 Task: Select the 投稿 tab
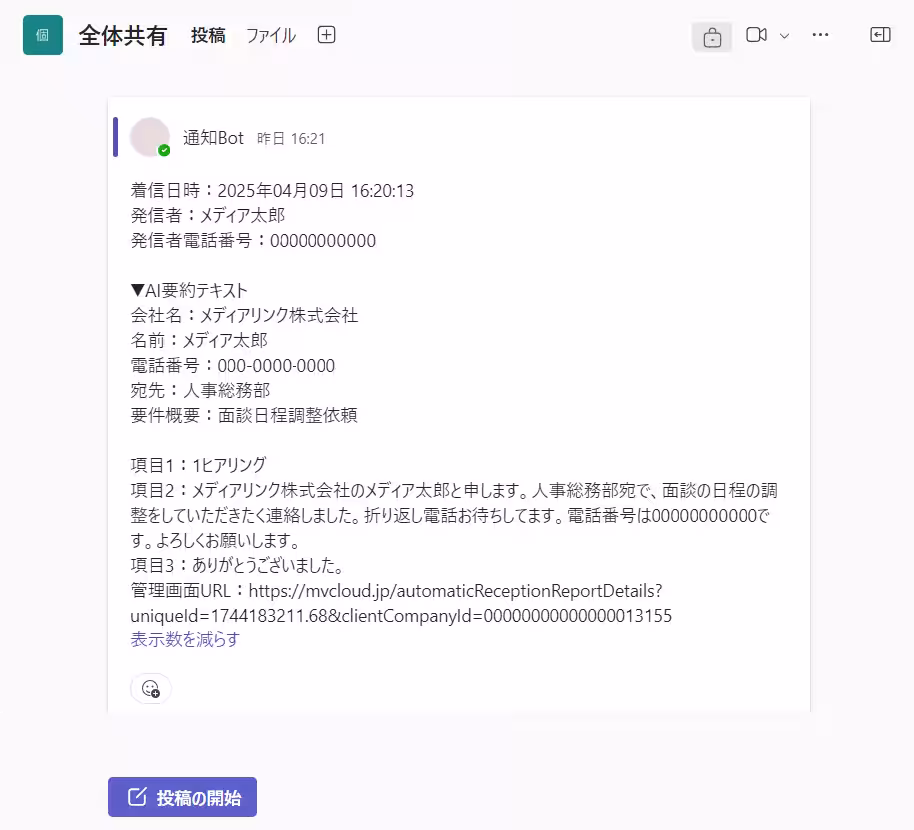coord(207,35)
